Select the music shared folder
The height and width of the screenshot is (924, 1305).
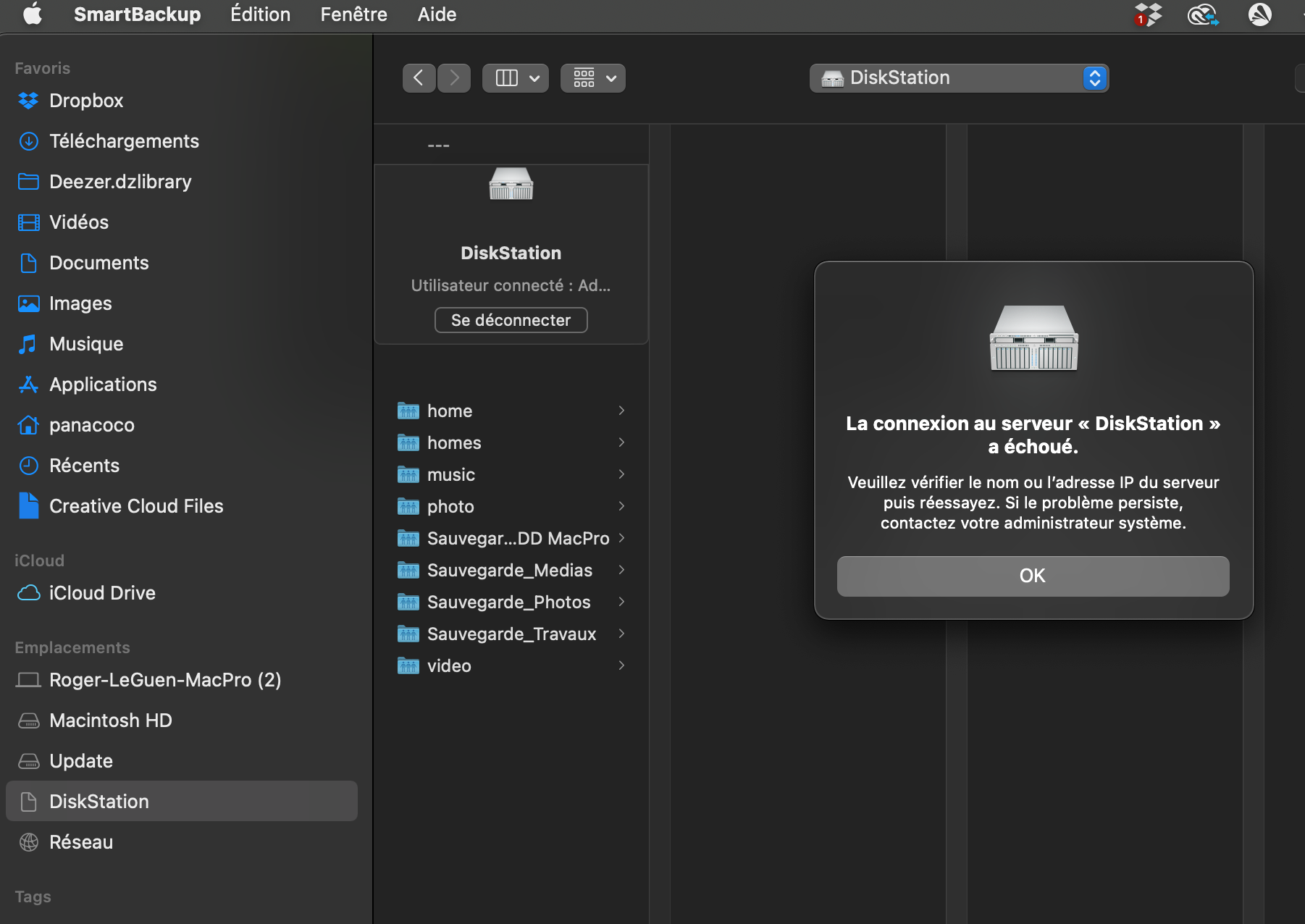(511, 474)
